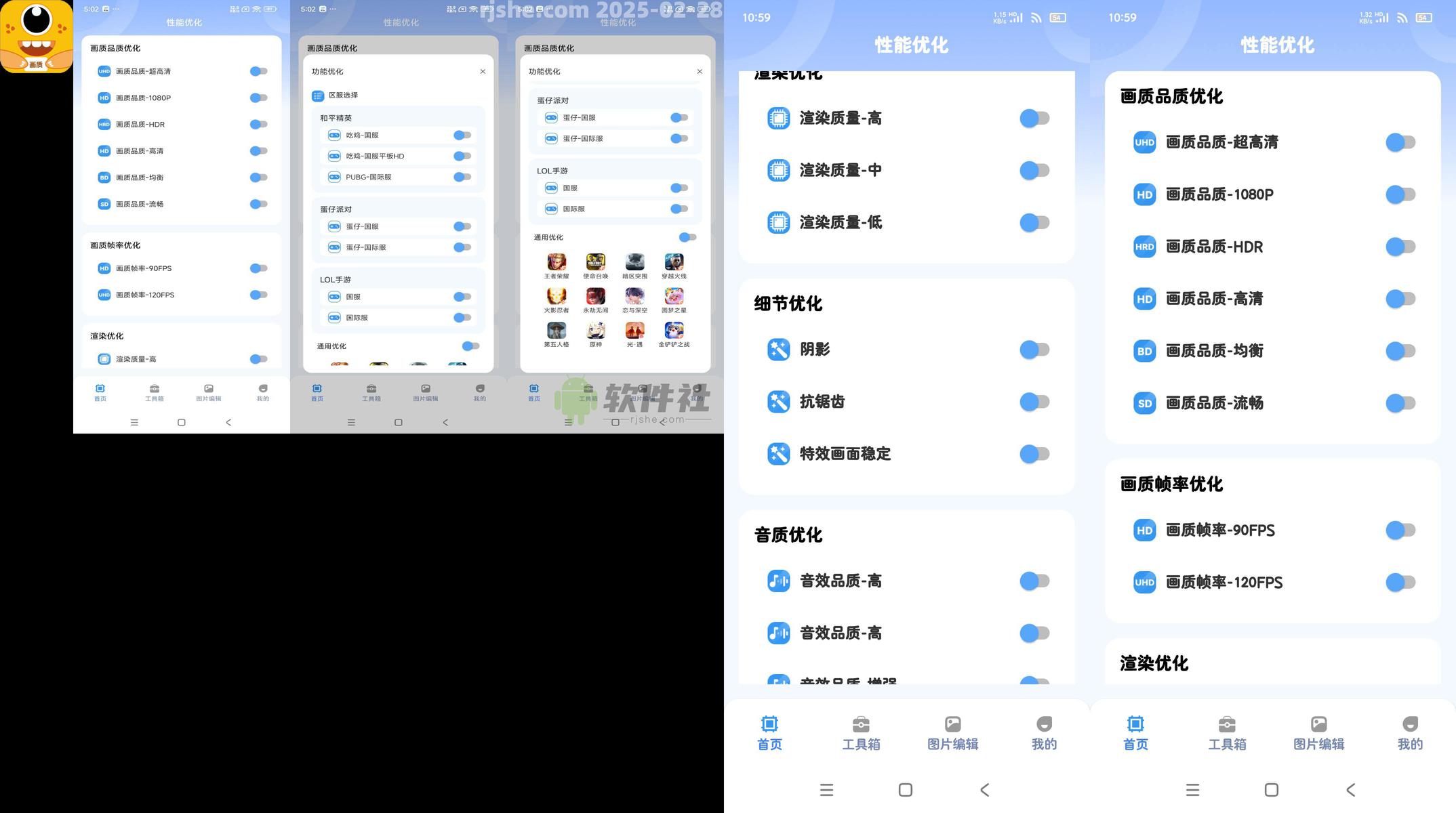The image size is (1456, 813).
Task: Click the HRD icon for 画质品质-HDR in the large right panel
Action: (x=1144, y=247)
